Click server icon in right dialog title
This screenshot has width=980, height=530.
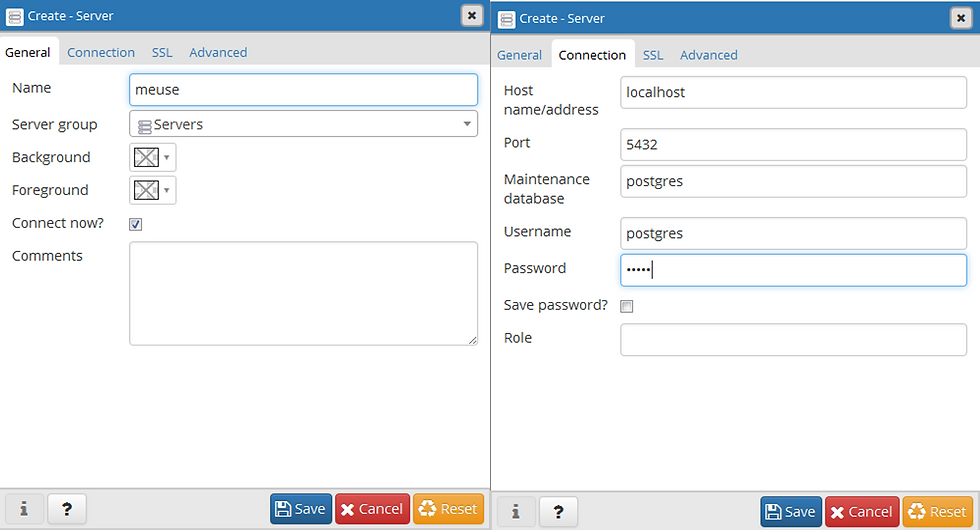(506, 19)
